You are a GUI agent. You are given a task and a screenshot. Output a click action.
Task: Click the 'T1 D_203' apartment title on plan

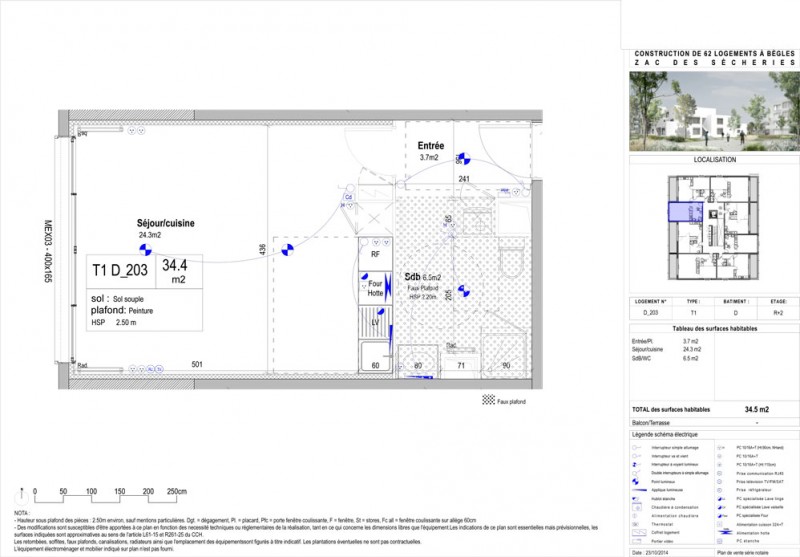(x=120, y=270)
